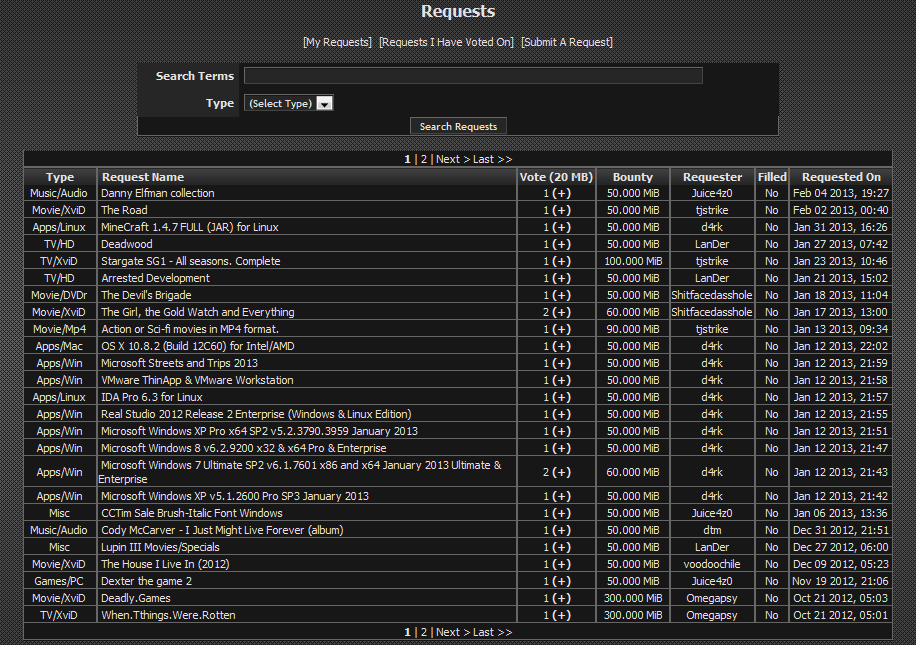Click (+) for Dexter the game 2

[562, 581]
